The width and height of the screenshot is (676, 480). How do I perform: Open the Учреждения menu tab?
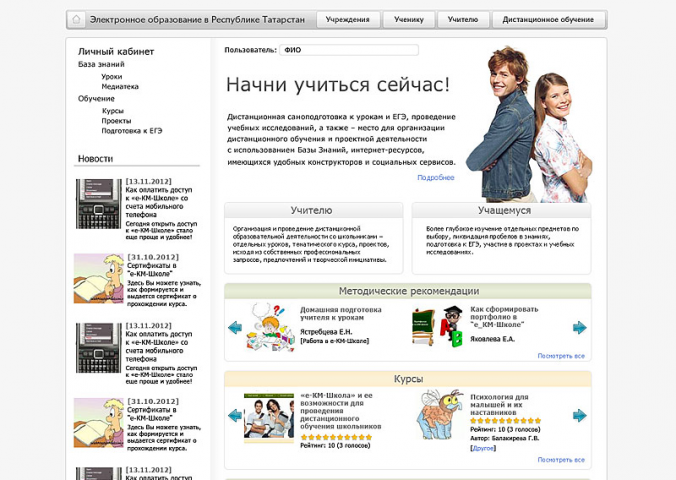coord(348,20)
